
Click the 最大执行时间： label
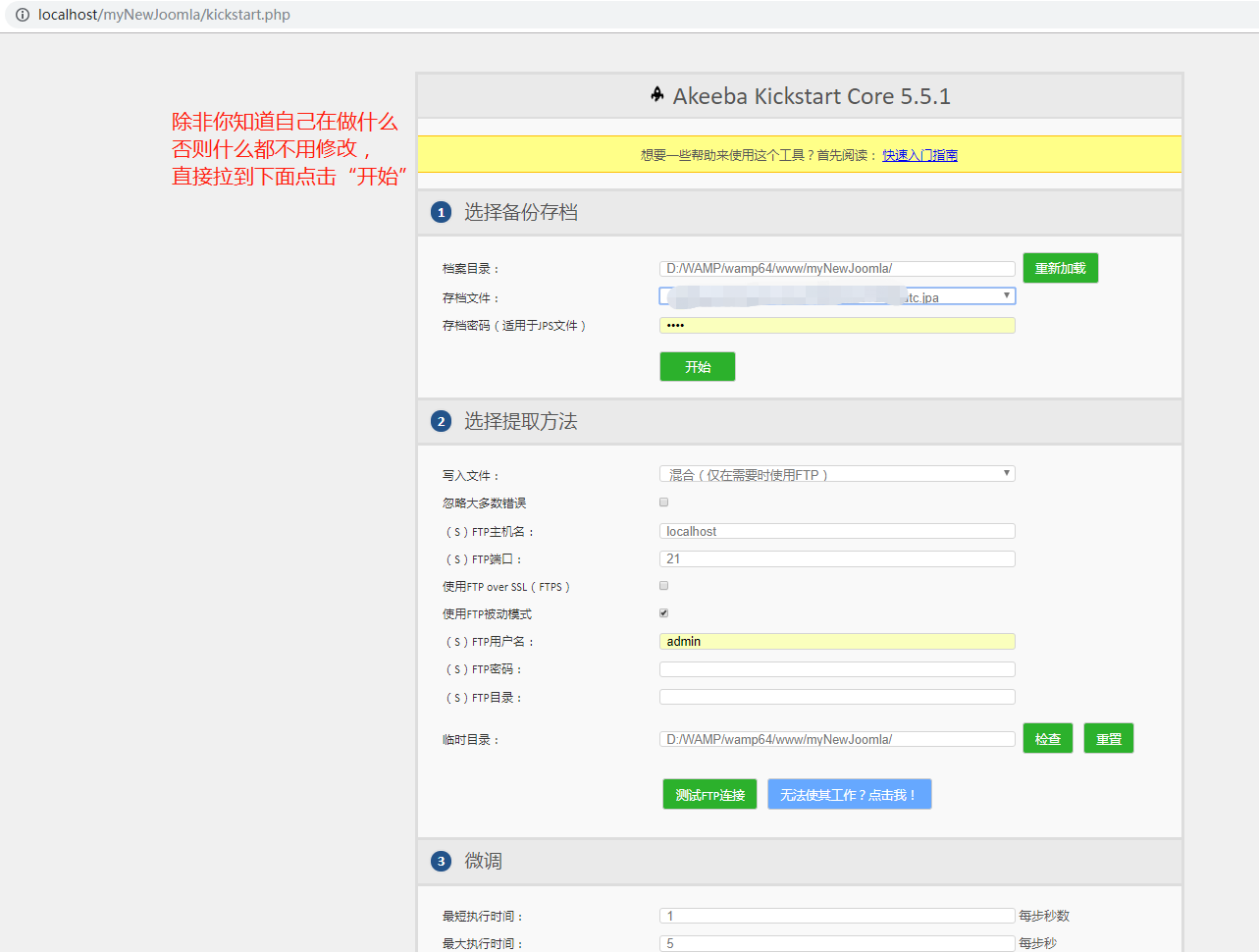point(483,944)
